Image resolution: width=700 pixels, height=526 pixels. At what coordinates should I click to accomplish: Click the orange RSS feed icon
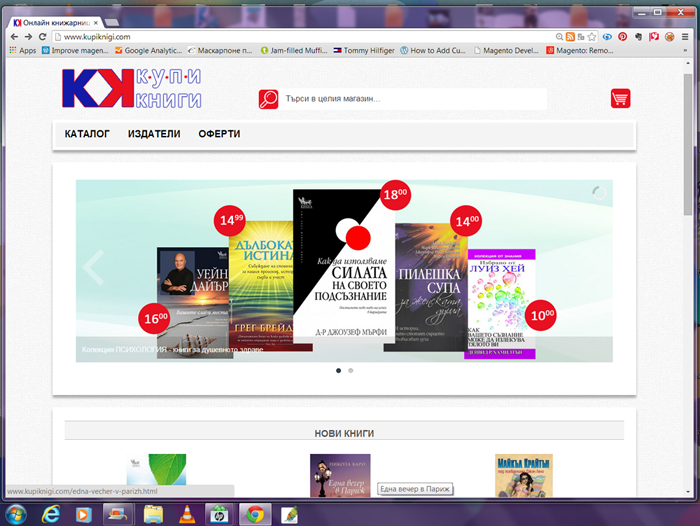coord(570,37)
